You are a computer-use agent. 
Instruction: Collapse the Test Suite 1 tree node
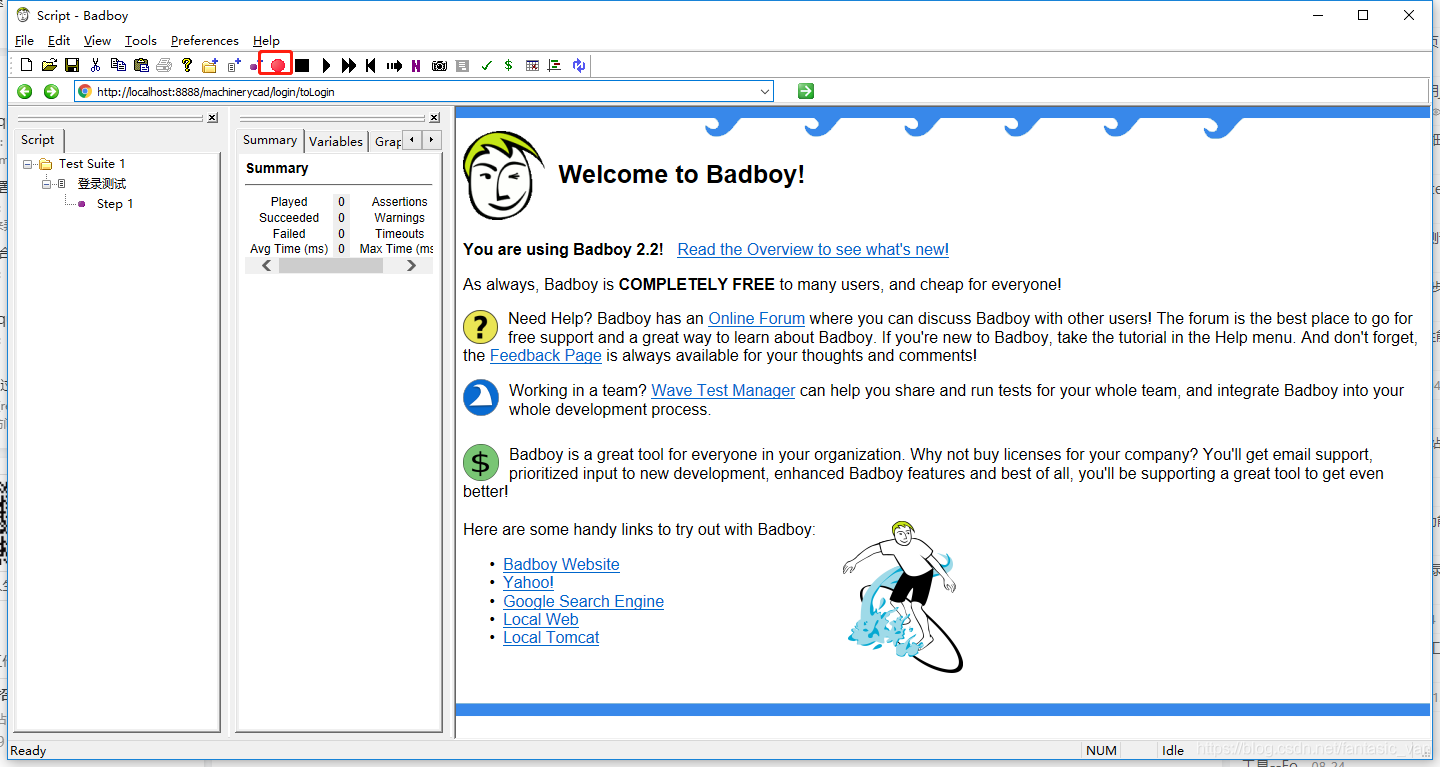point(27,164)
